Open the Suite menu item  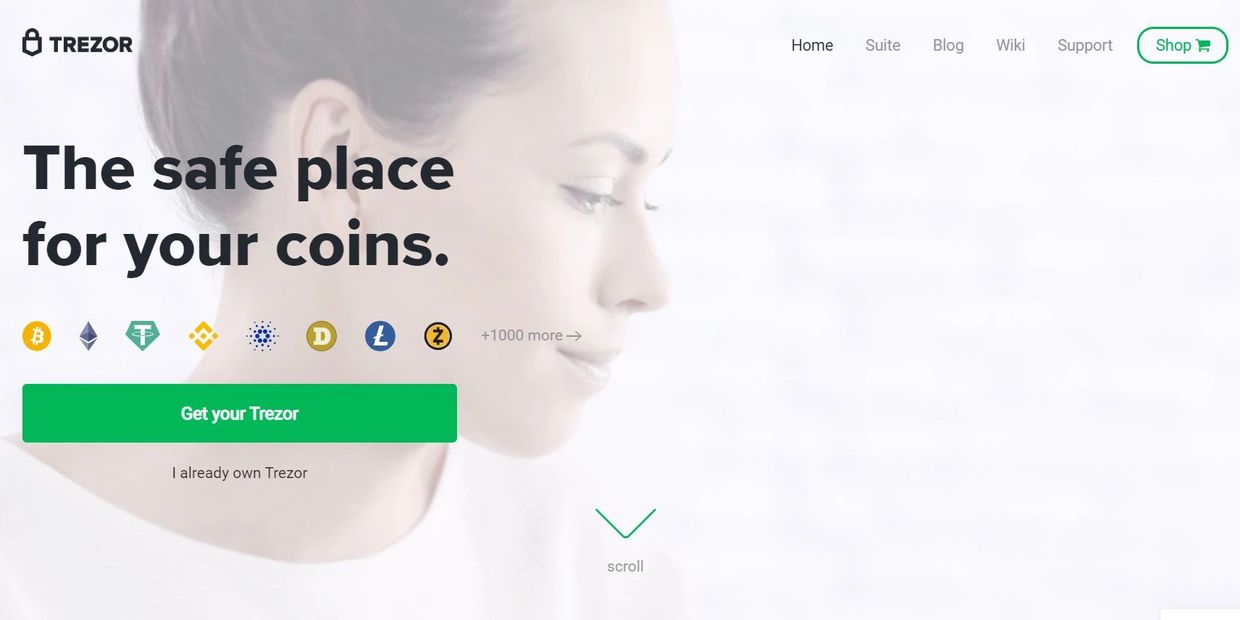click(883, 45)
